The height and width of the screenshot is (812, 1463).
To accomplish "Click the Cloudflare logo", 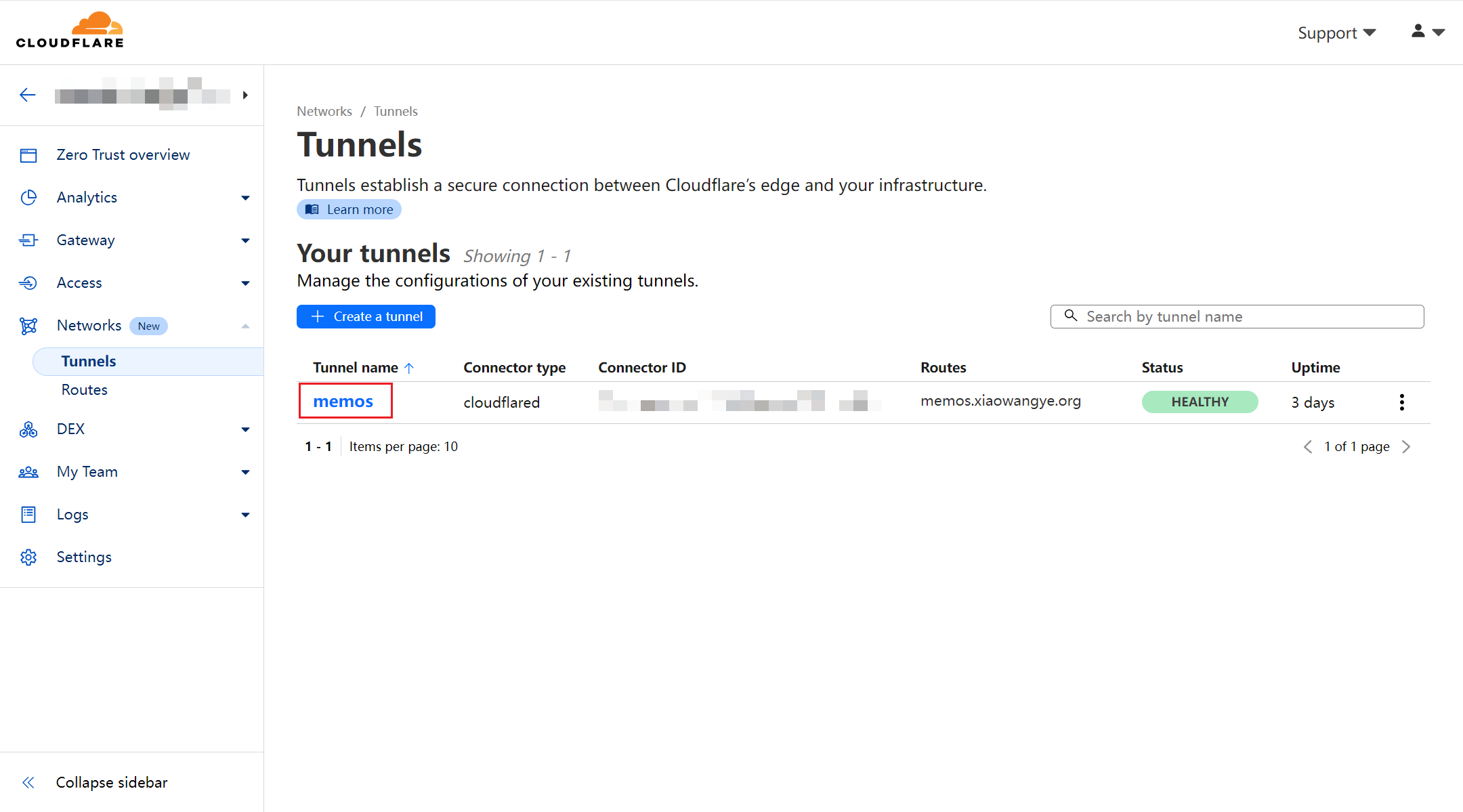I will (x=70, y=30).
